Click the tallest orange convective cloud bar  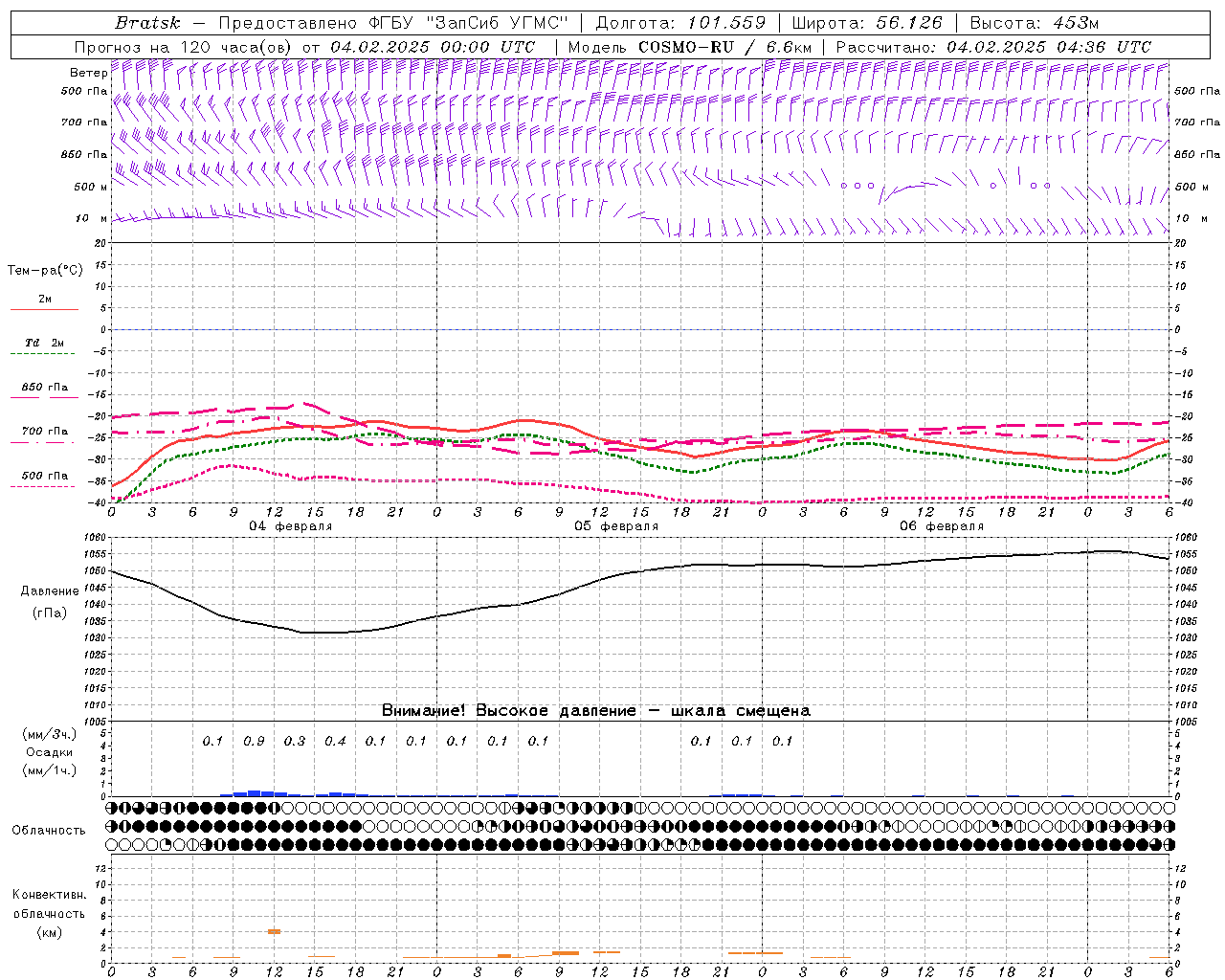[x=274, y=931]
